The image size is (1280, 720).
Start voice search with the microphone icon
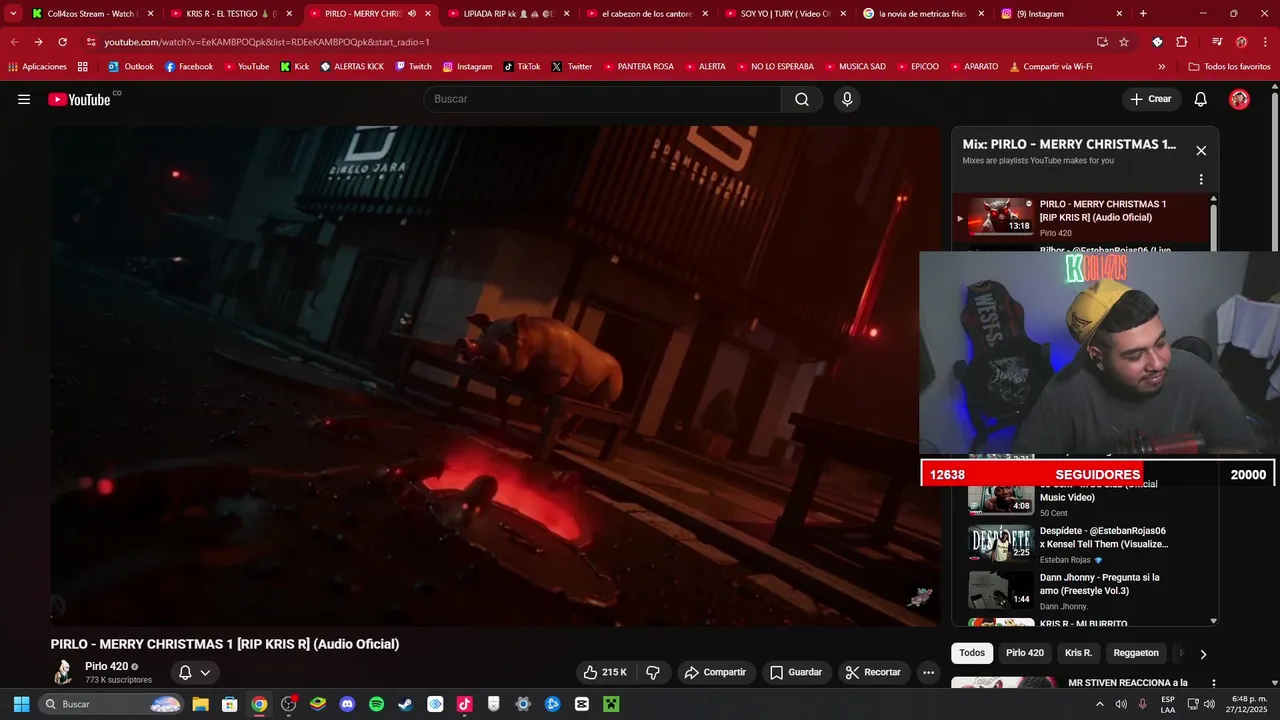coord(847,99)
